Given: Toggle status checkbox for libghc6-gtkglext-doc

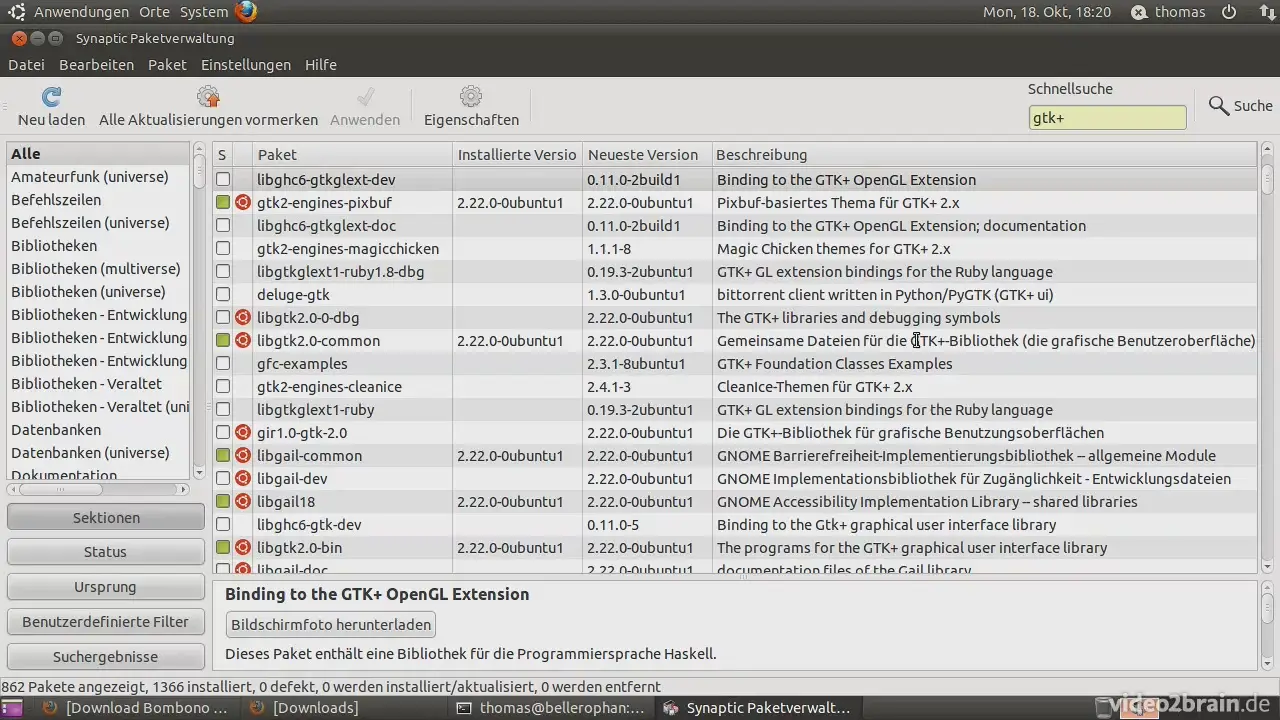Looking at the screenshot, I should pos(223,226).
